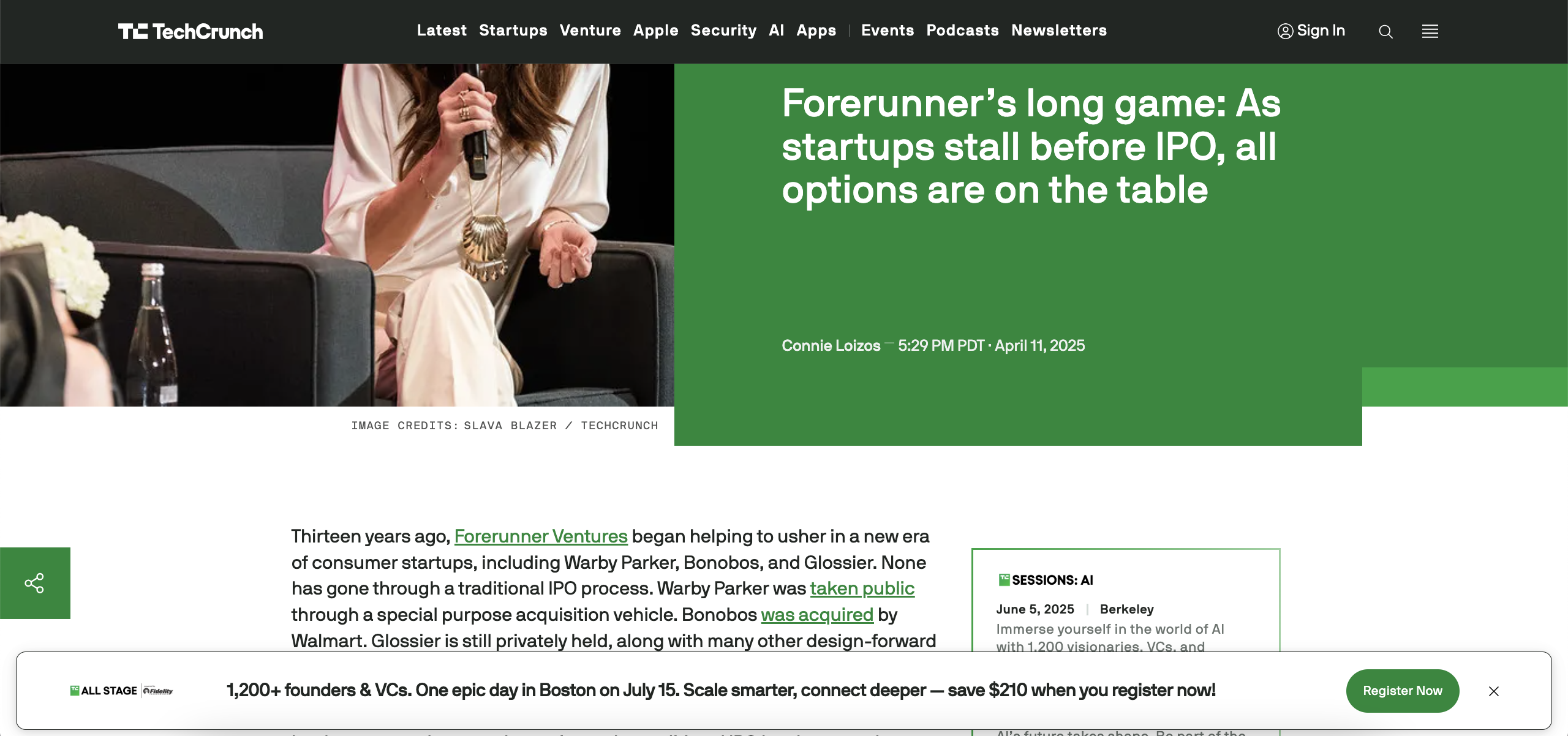1568x736 pixels.
Task: Click the TechCrunch logo
Action: (190, 31)
